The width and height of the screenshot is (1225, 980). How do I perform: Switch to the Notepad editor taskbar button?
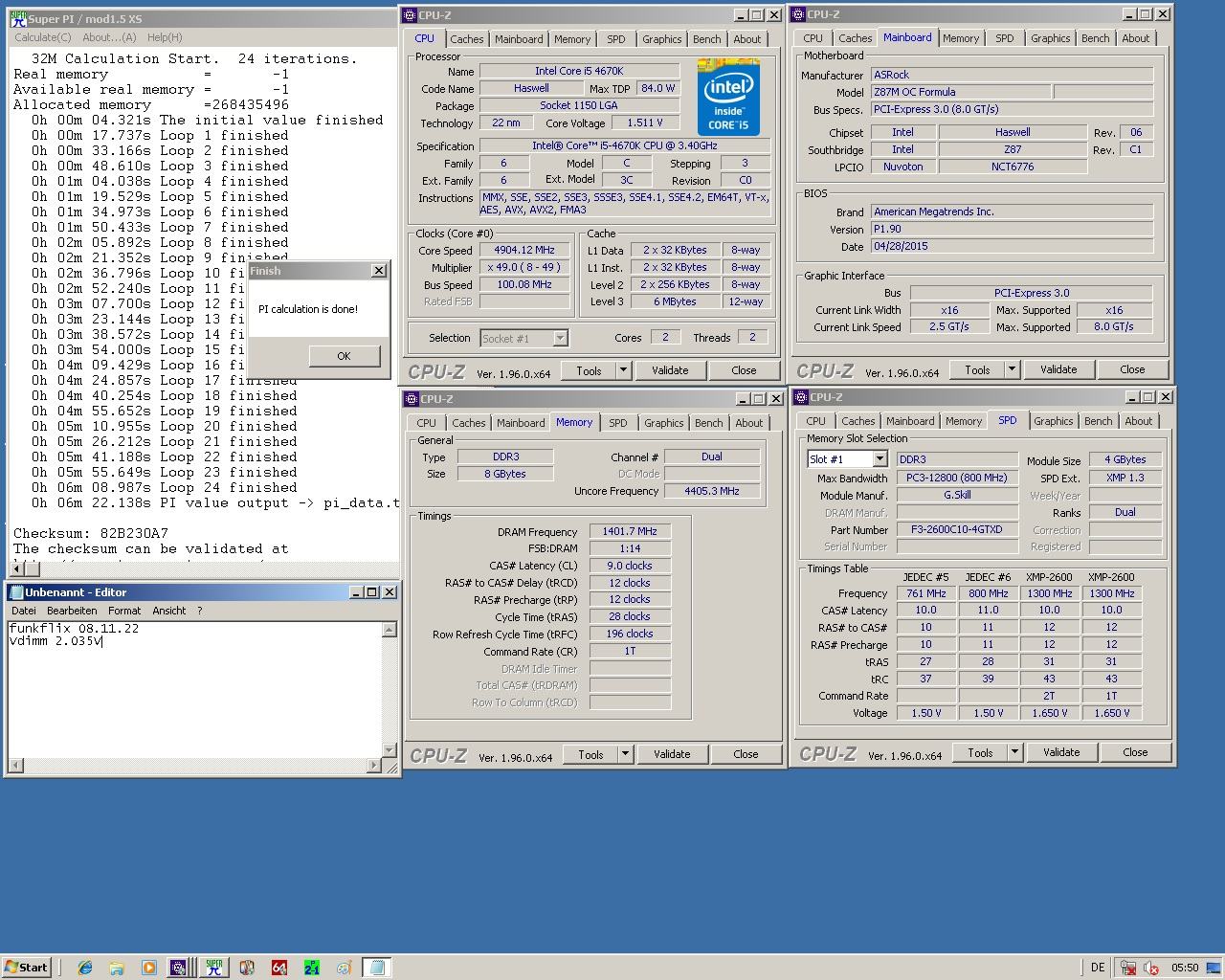pyautogui.click(x=376, y=968)
